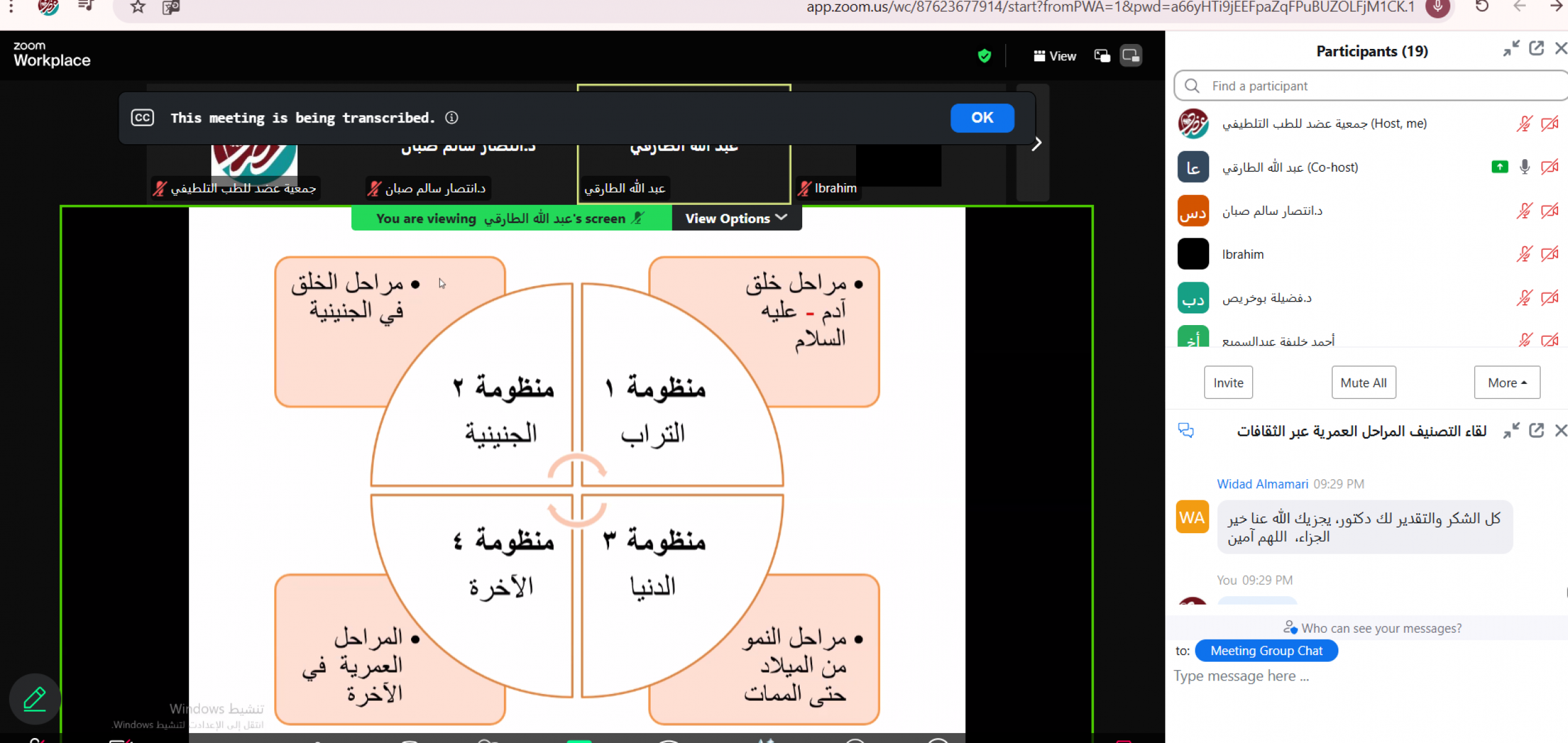This screenshot has width=1568, height=743.
Task: Click the microphone icon in browser address bar
Action: [x=1437, y=7]
